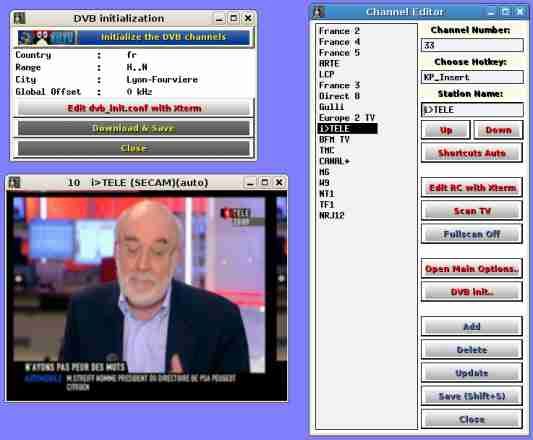The height and width of the screenshot is (440, 533).
Task: Move station with Up button
Action: pyautogui.click(x=446, y=130)
